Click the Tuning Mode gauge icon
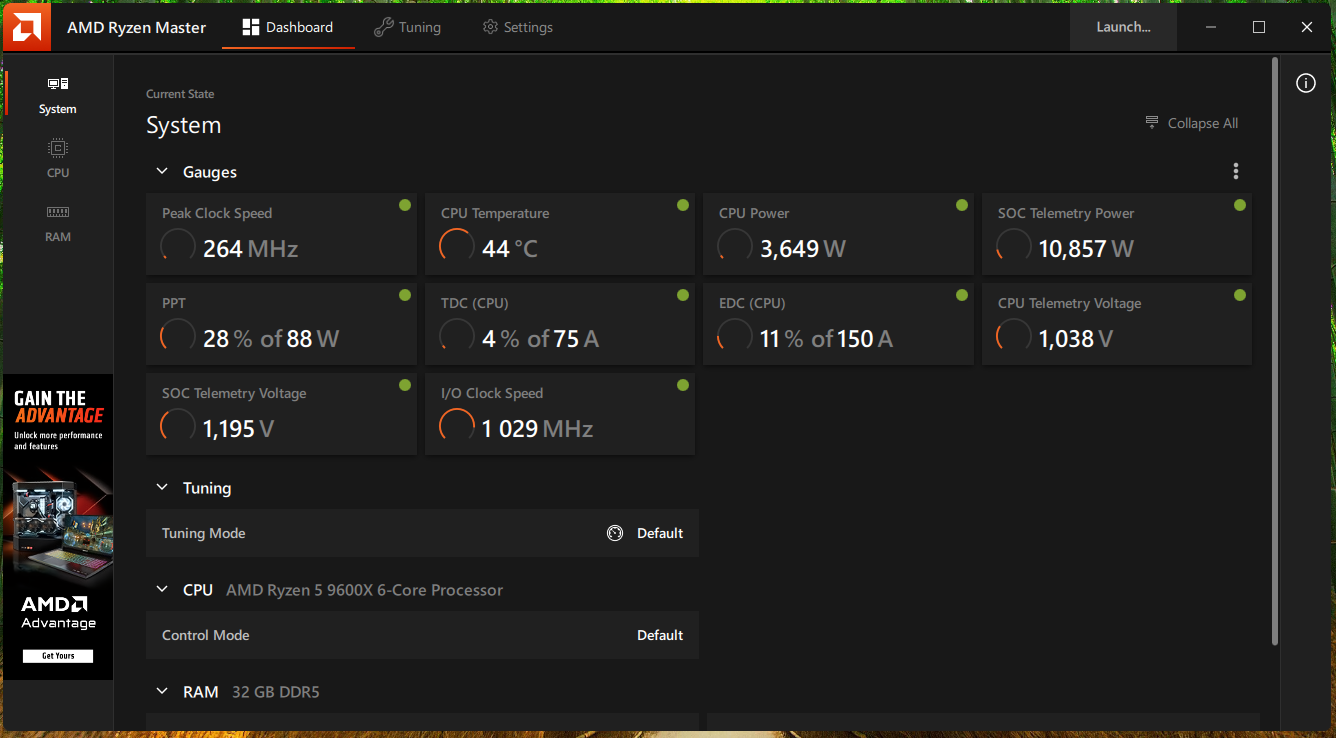1336x738 pixels. [x=615, y=534]
